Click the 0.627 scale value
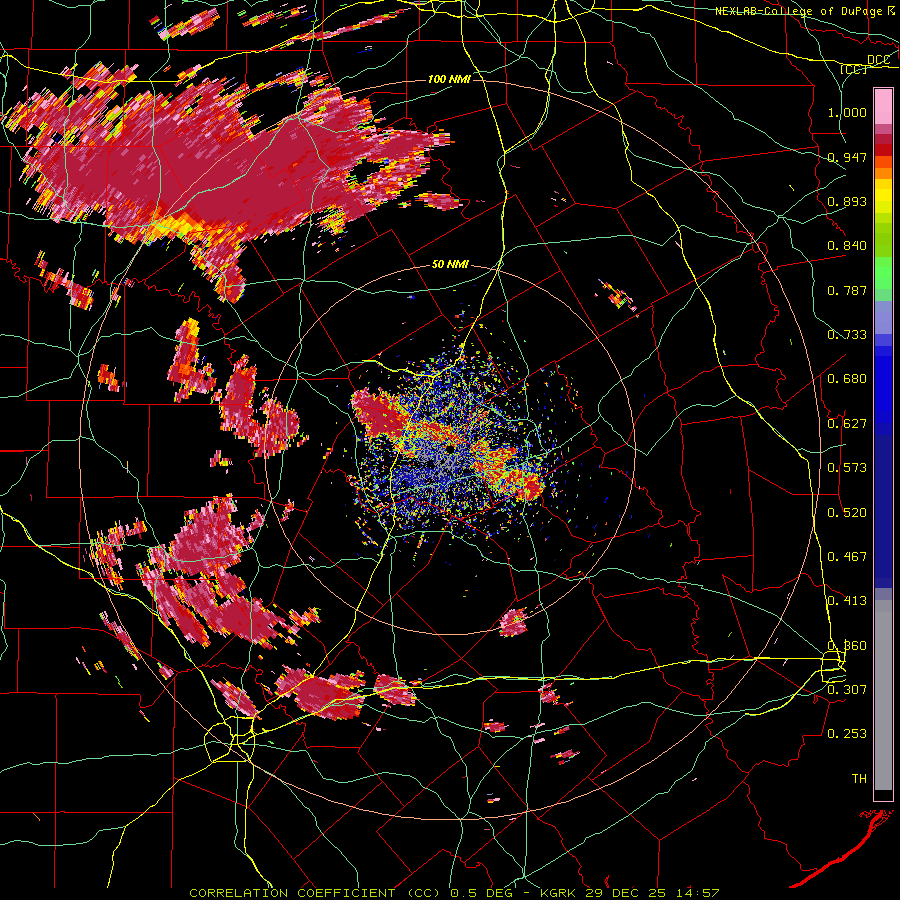This screenshot has width=900, height=900. point(847,424)
